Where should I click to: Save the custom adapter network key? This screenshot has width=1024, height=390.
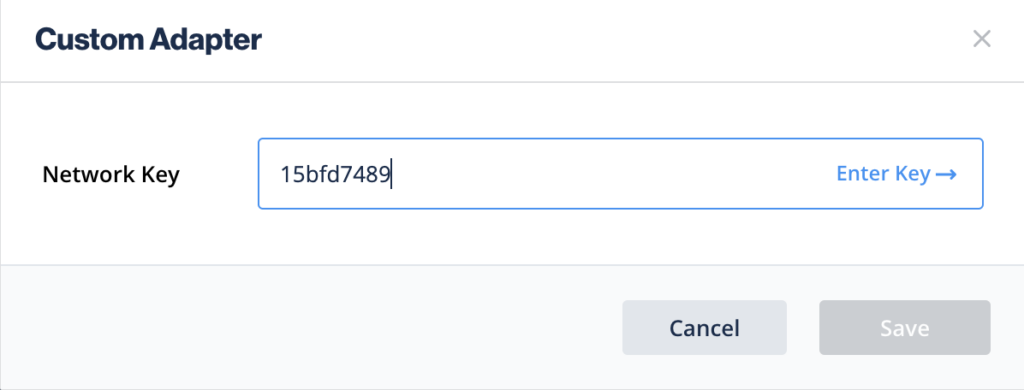click(904, 328)
